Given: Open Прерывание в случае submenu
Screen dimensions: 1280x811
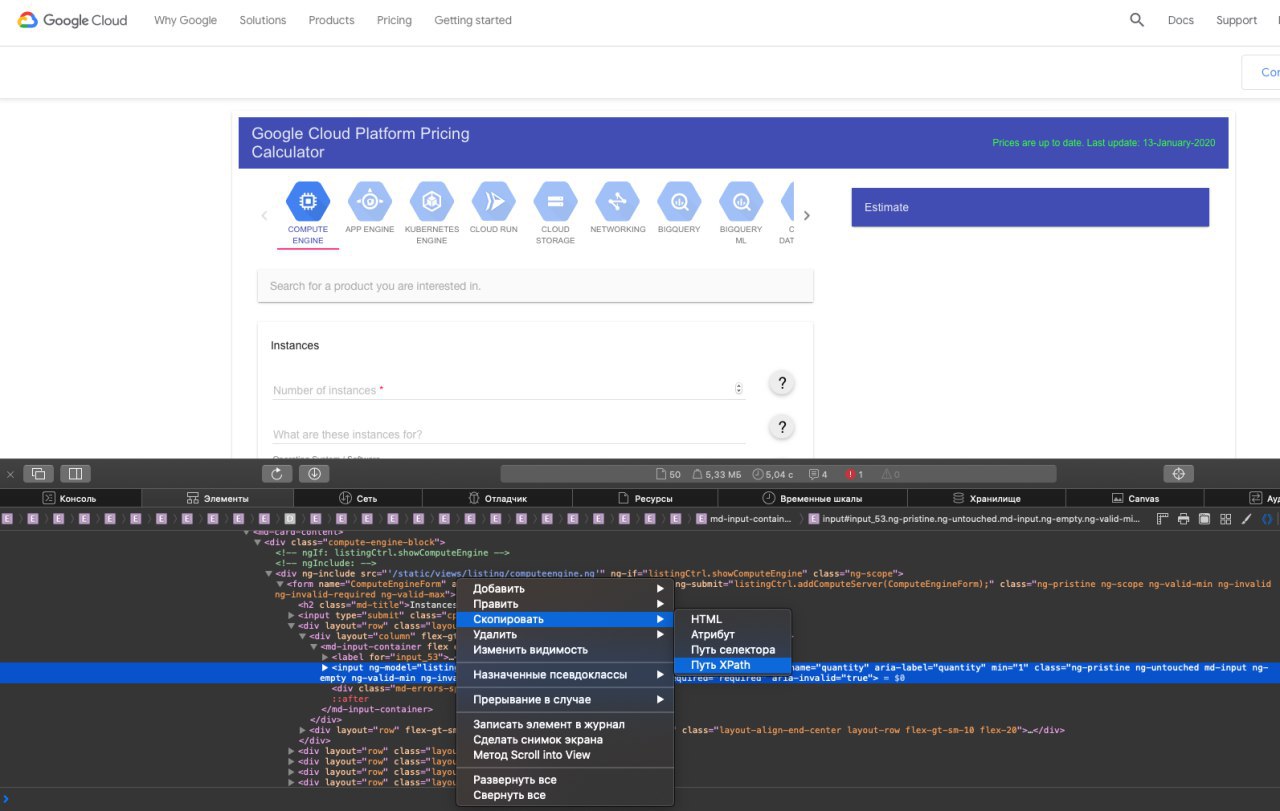Looking at the screenshot, I should click(565, 700).
